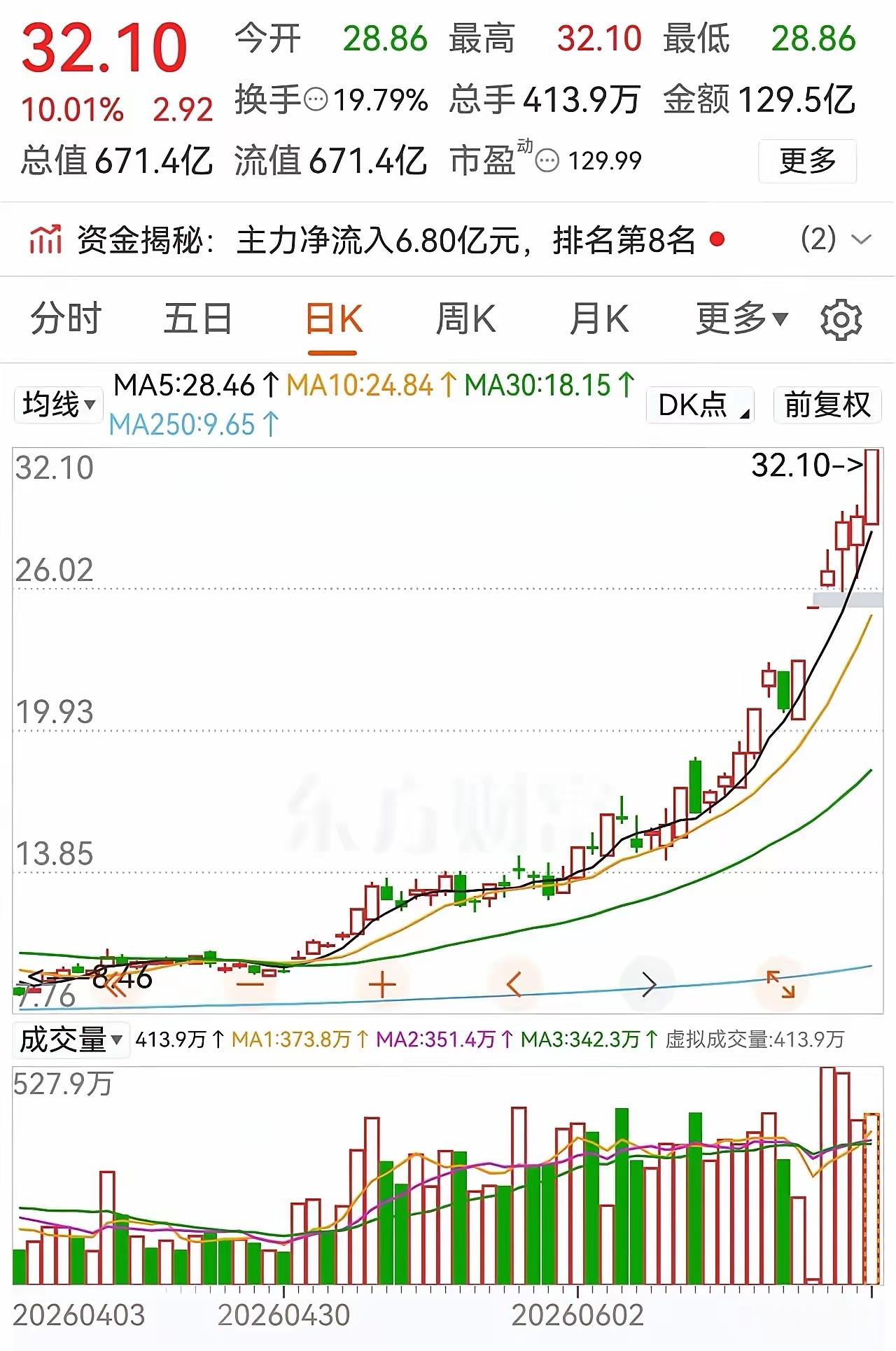
Task: Open the 均线 indicator dropdown
Action: 58,405
